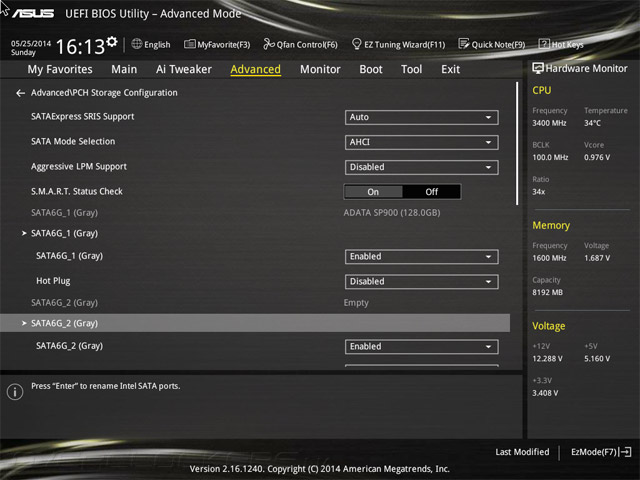640x480 pixels.
Task: Launch EZ Tuning Wizard(F11) bulb icon
Action: (x=356, y=44)
